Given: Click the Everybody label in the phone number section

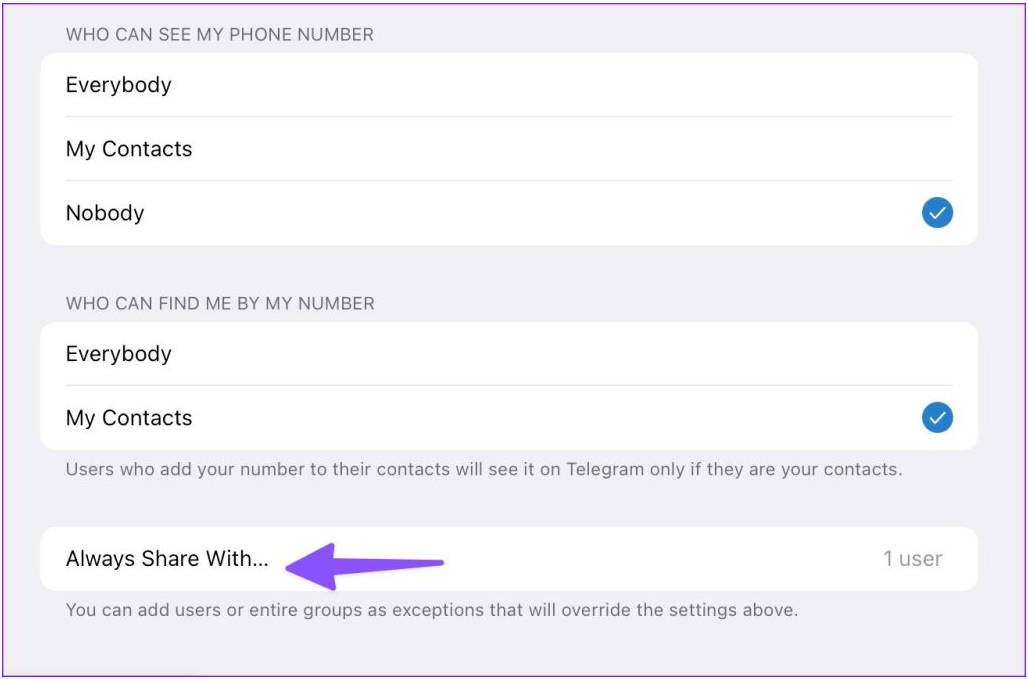Looking at the screenshot, I should (119, 85).
